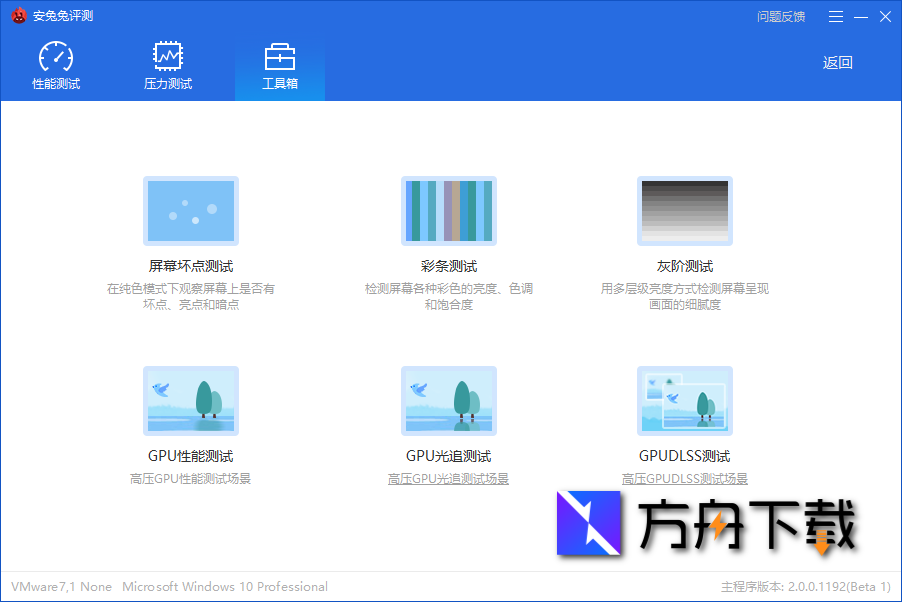This screenshot has width=902, height=602.
Task: Open the 问题反馈 feedback page
Action: [781, 16]
